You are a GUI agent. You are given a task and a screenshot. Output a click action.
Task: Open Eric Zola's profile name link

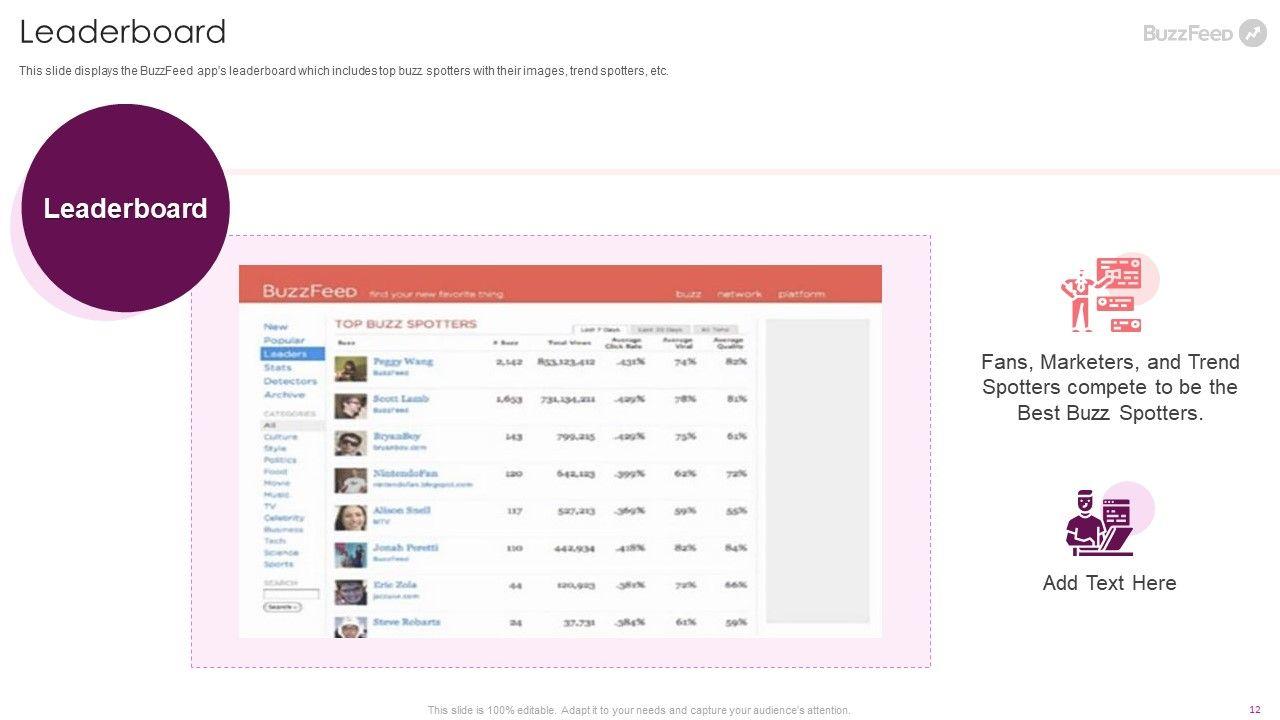click(x=395, y=584)
